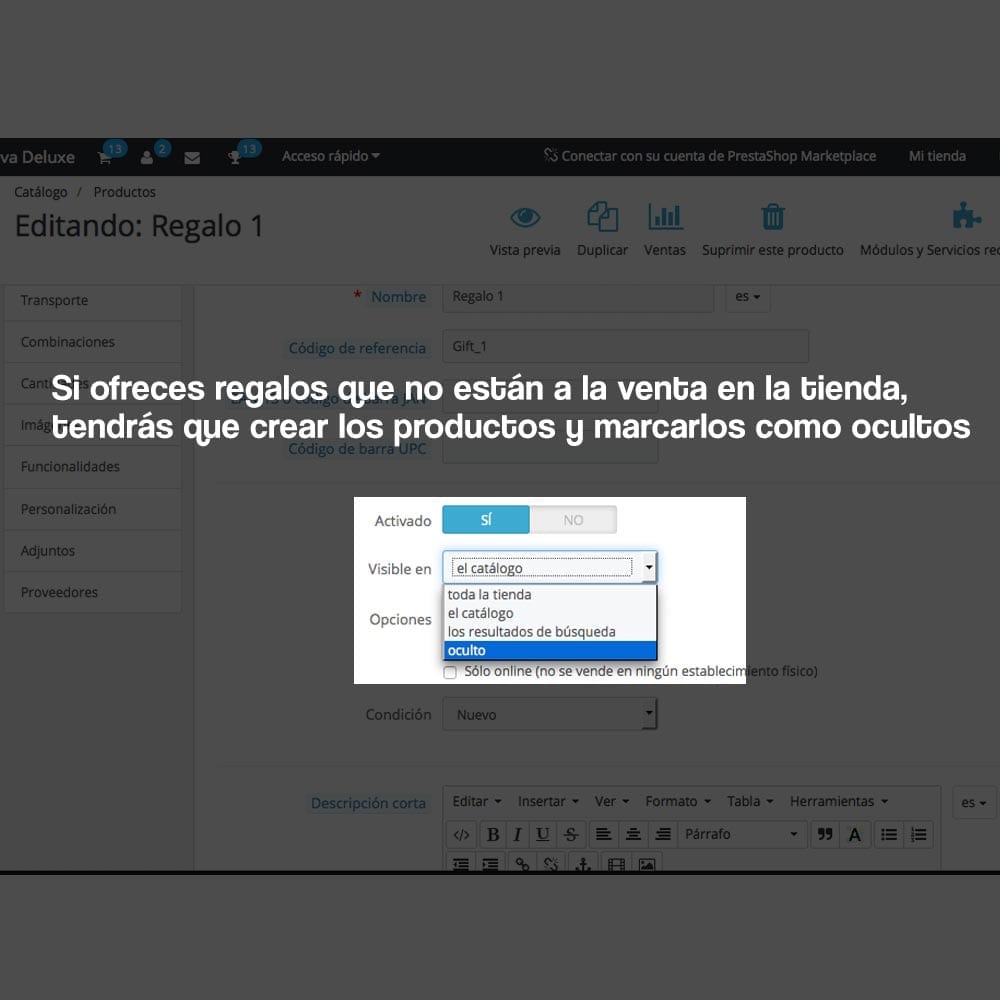
Task: Apply underline formatting in editor
Action: (543, 834)
